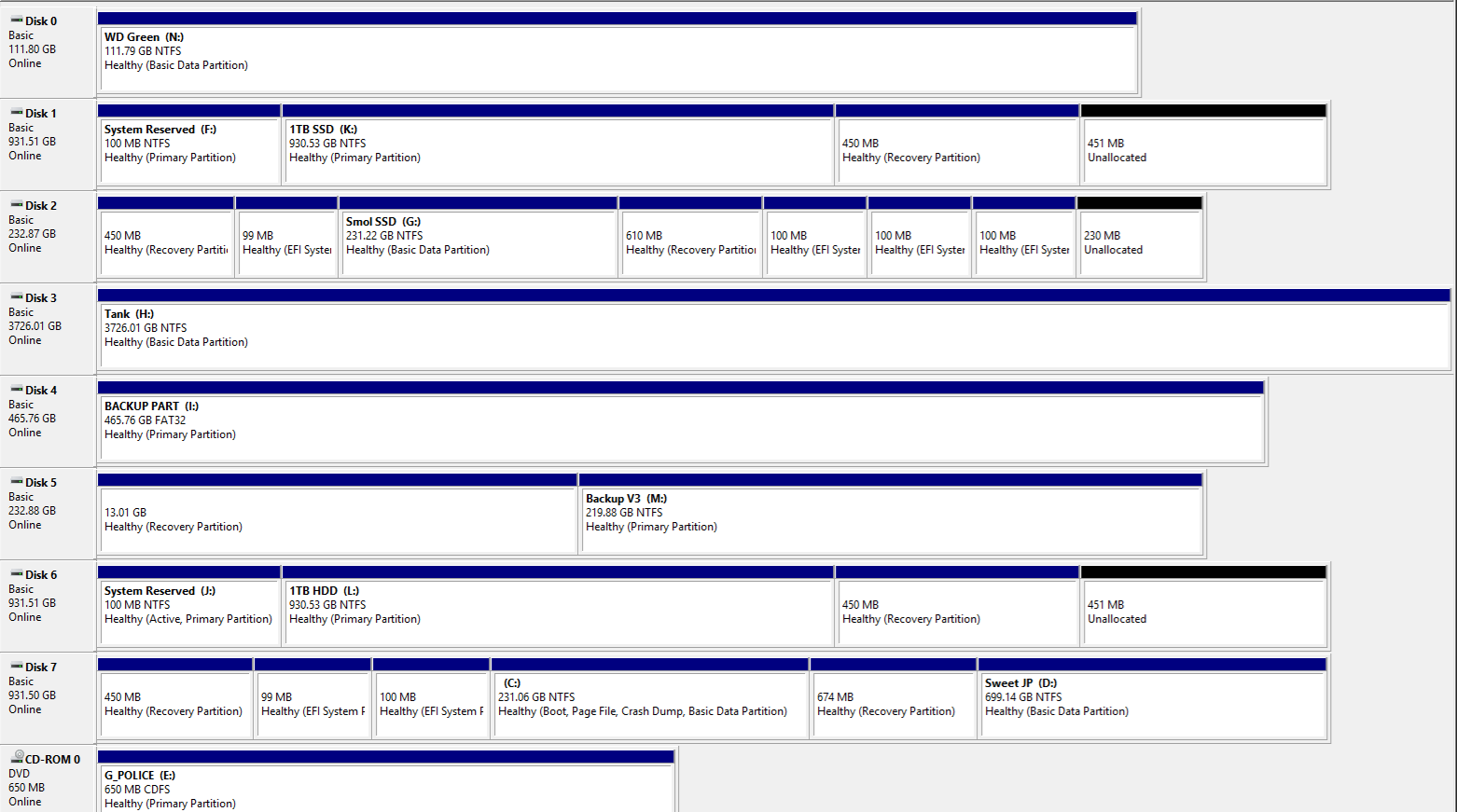
Task: Click the Disk 0 drive icon
Action: [17, 21]
